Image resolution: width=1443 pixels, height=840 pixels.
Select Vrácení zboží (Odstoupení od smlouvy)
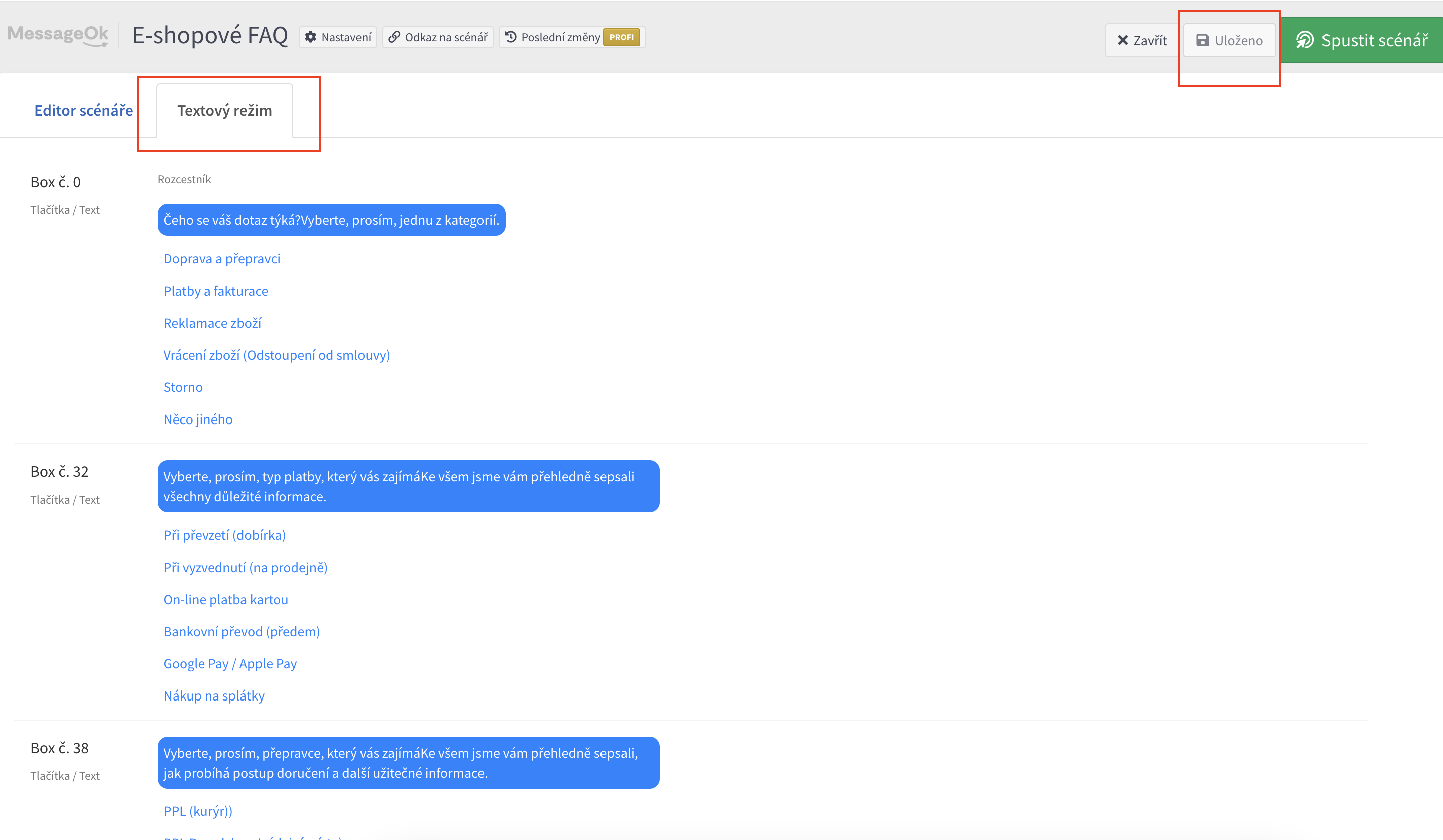click(x=276, y=355)
